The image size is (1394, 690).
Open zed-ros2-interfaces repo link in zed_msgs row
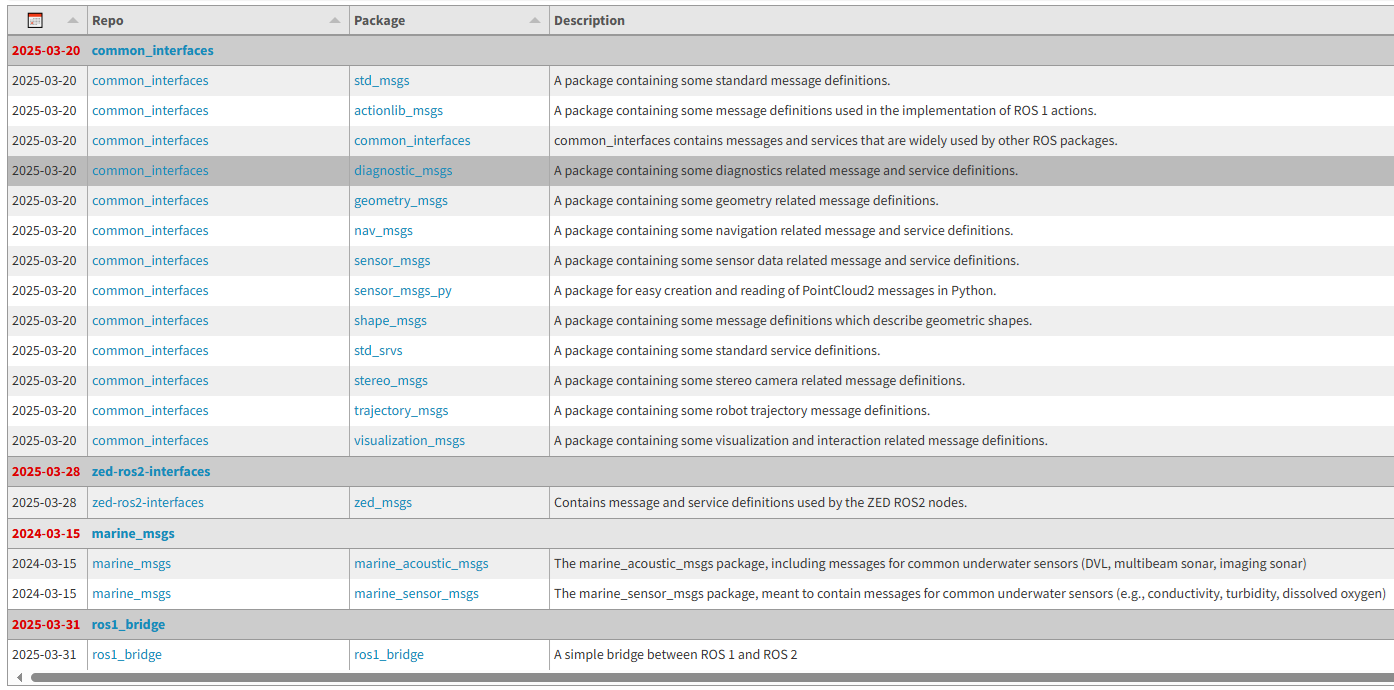click(x=148, y=502)
